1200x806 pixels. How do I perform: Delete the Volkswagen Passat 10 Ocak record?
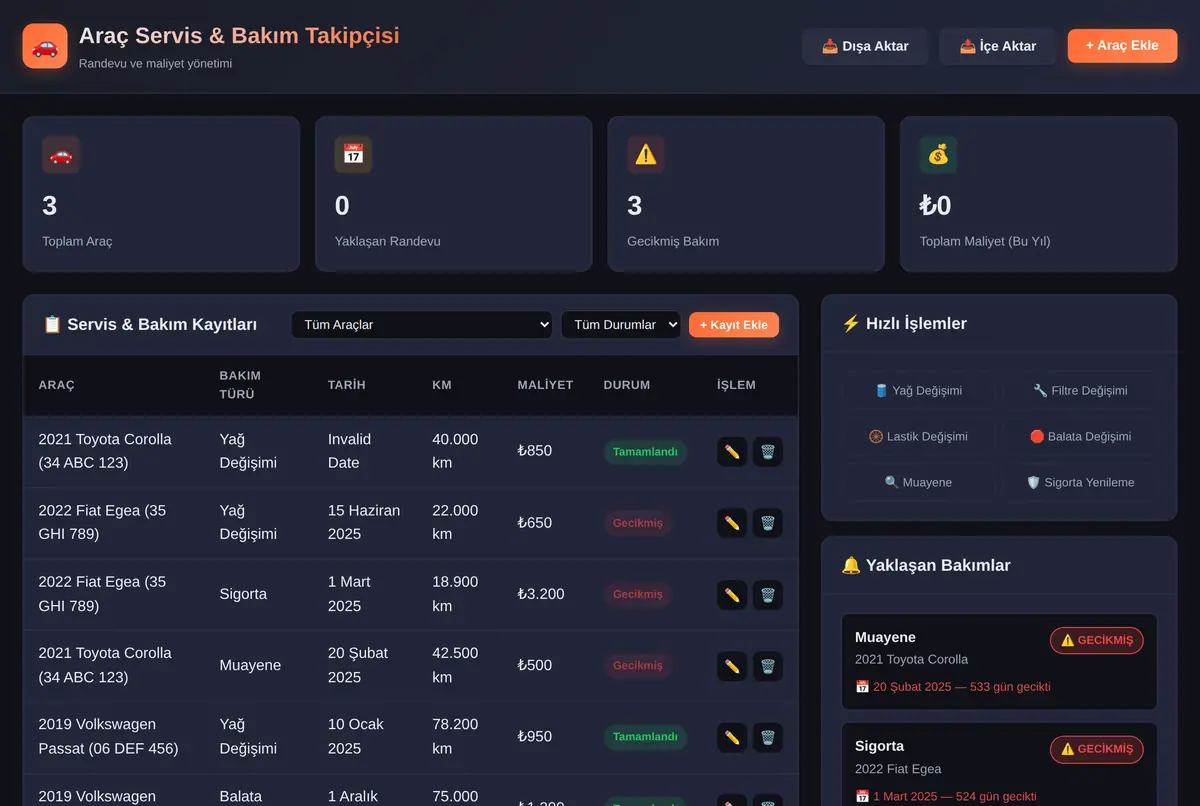[x=768, y=738]
